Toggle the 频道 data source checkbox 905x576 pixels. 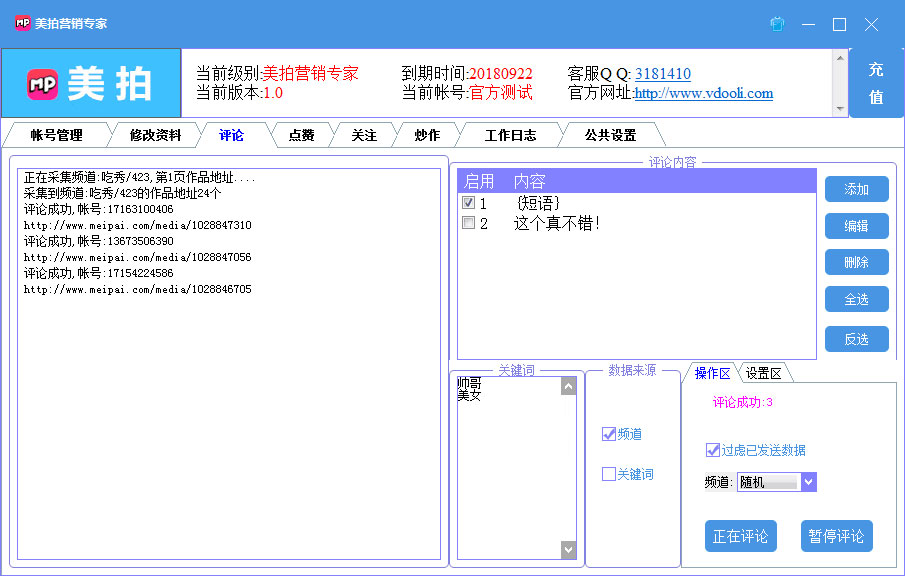[x=608, y=434]
